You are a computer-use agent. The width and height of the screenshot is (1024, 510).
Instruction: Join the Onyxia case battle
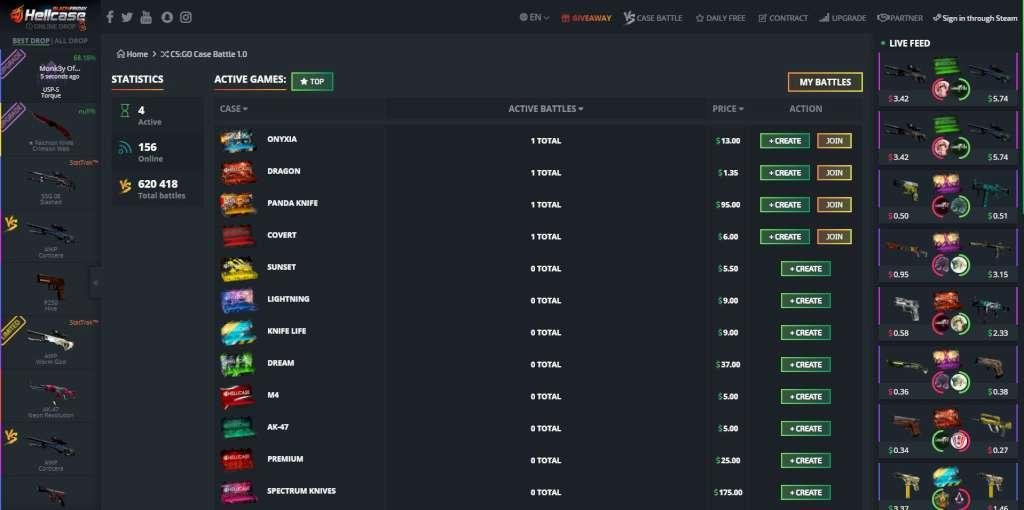pos(834,141)
